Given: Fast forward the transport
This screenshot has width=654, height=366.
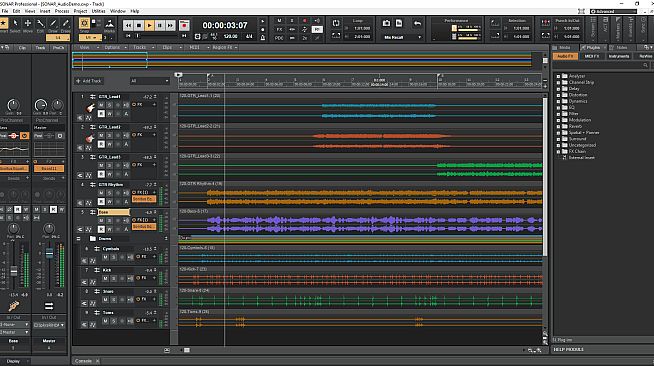Looking at the screenshot, I should click(170, 25).
